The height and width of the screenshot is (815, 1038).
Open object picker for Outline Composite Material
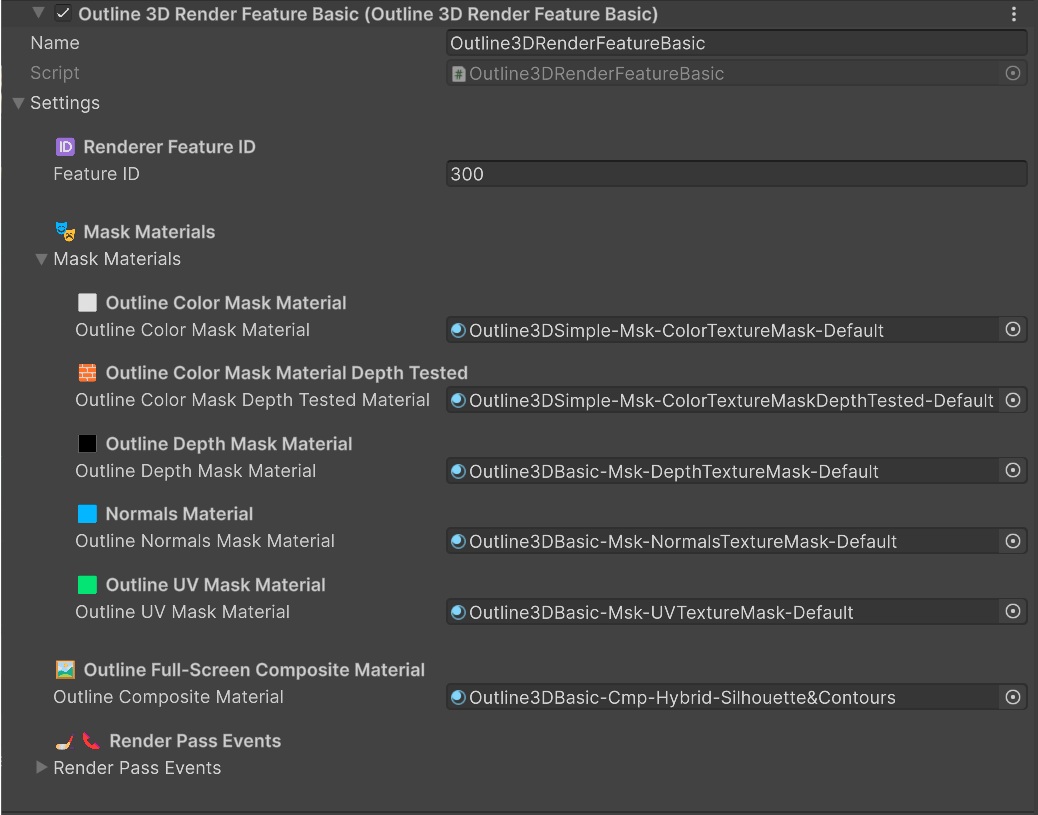1012,697
